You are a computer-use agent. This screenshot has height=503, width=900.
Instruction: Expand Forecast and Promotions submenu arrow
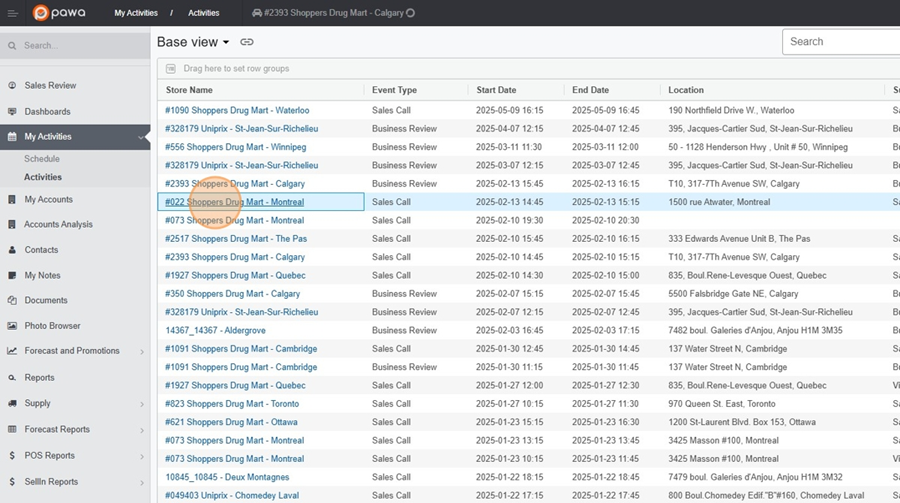142,351
